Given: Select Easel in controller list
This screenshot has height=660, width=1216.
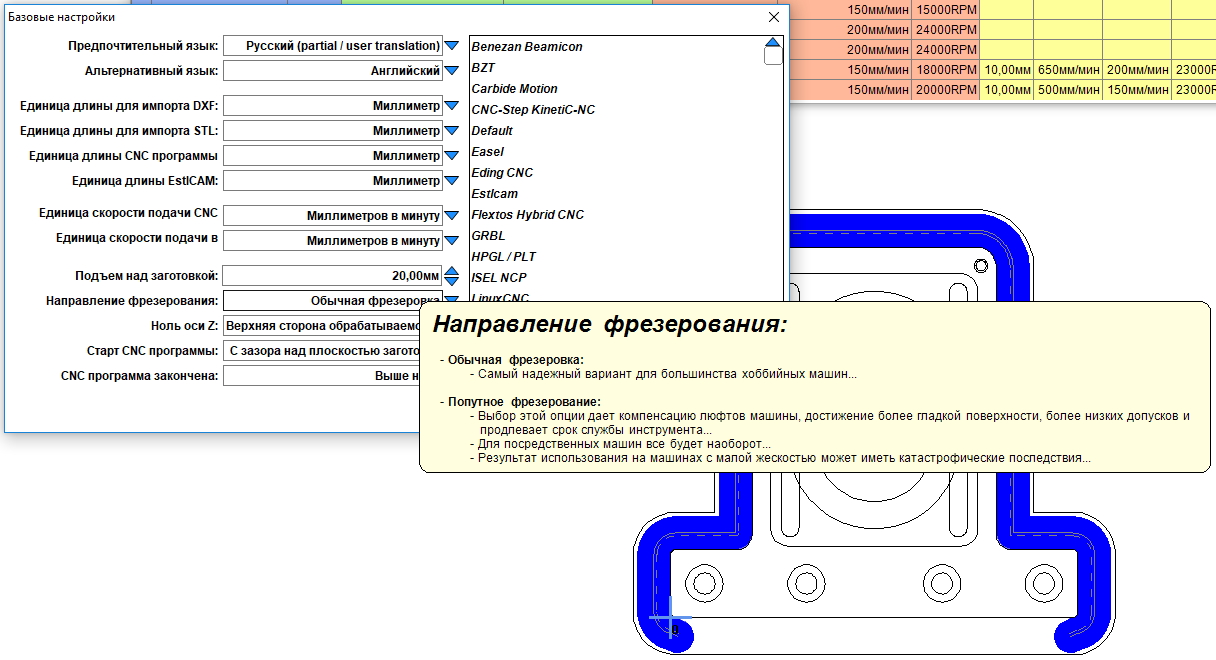Looking at the screenshot, I should click(488, 152).
